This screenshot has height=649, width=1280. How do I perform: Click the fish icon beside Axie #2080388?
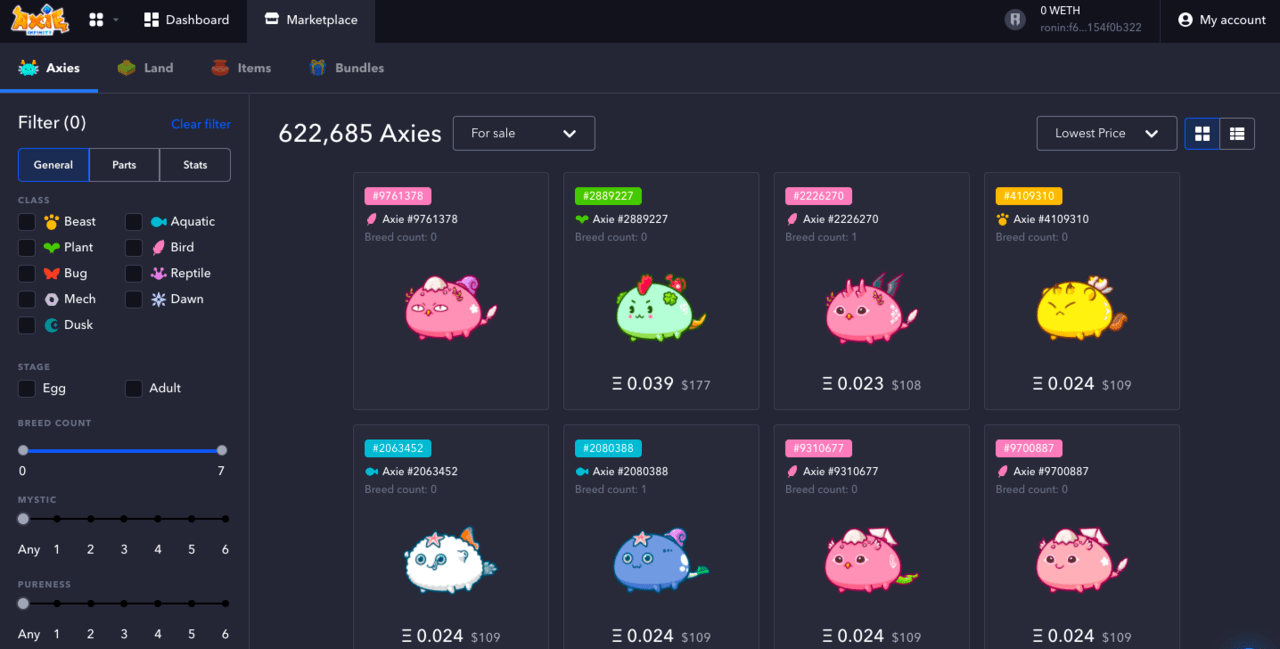pyautogui.click(x=581, y=471)
